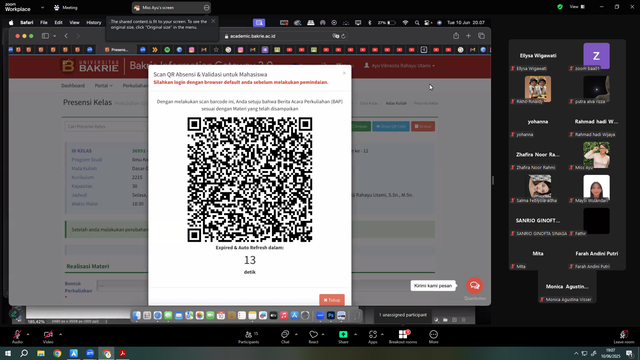Image resolution: width=640 pixels, height=360 pixels.
Task: Switch to the Meeting tab
Action: point(66,7)
